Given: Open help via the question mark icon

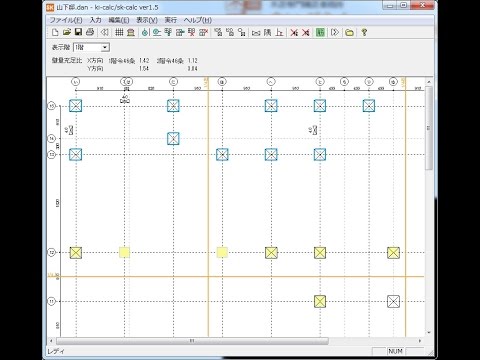Looking at the screenshot, I should tap(364, 32).
